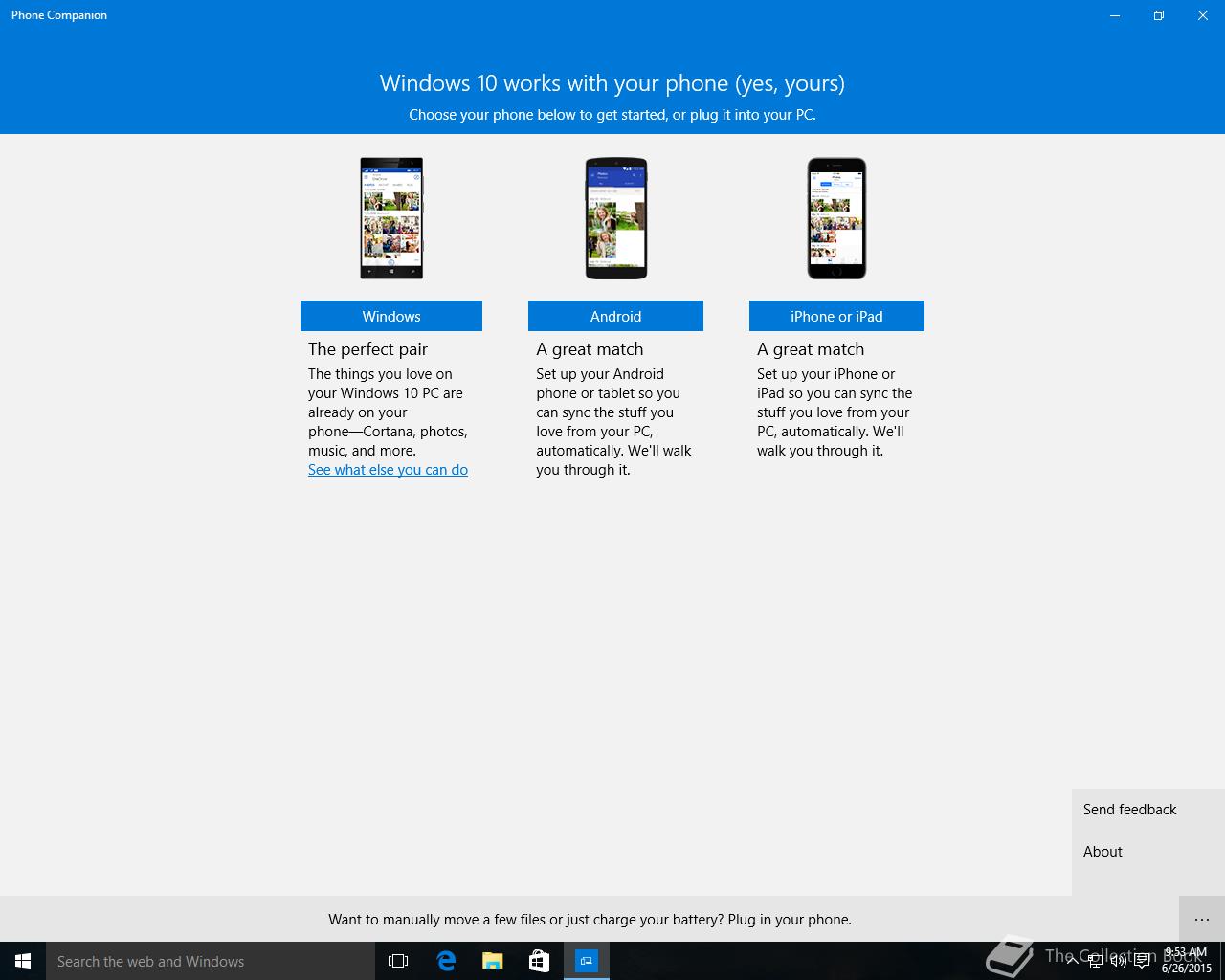1225x980 pixels.
Task: Click the 'The perfect pair' heading
Action: click(367, 349)
